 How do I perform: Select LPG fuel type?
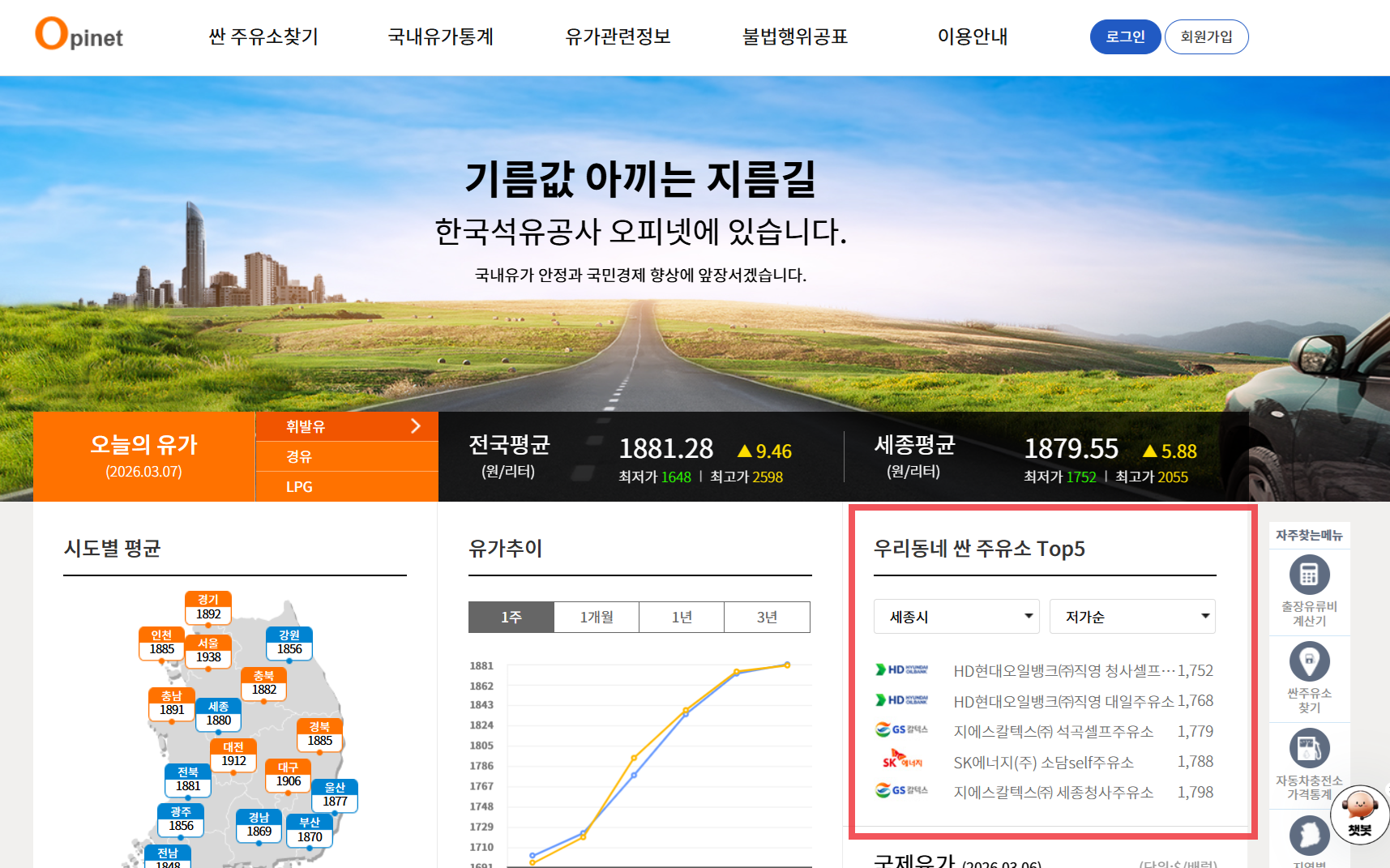(347, 486)
